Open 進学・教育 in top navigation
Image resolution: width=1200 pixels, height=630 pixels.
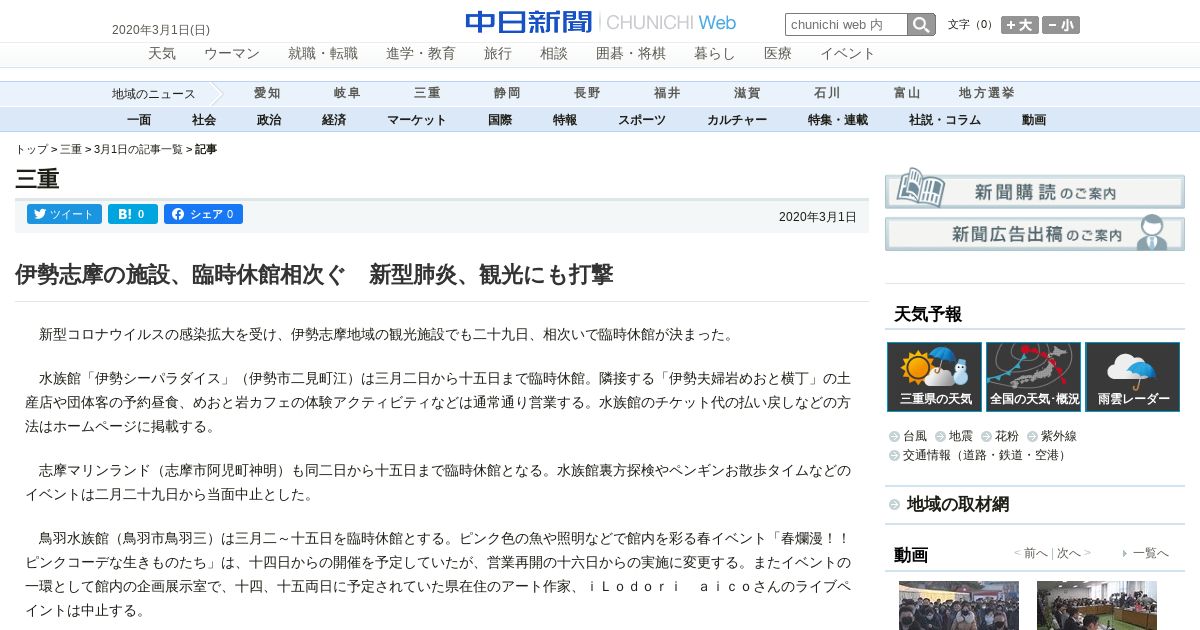(421, 54)
